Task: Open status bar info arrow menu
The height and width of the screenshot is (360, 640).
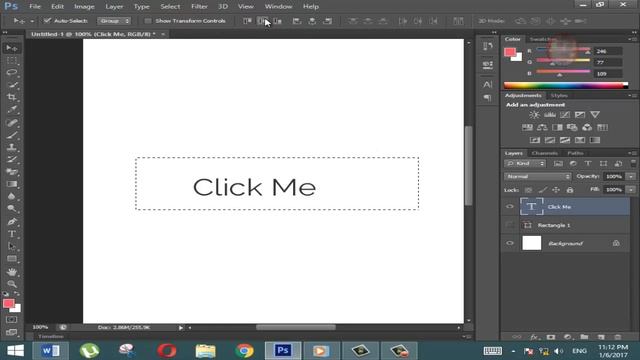Action: click(x=181, y=327)
